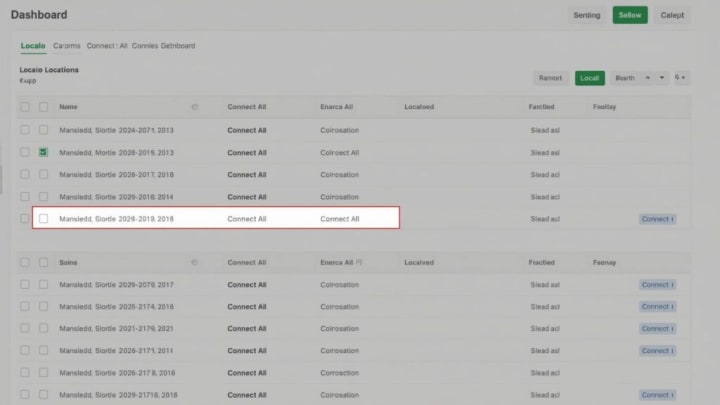This screenshot has height=405, width=720.
Task: Click the Localoed column header
Action: pyautogui.click(x=419, y=107)
